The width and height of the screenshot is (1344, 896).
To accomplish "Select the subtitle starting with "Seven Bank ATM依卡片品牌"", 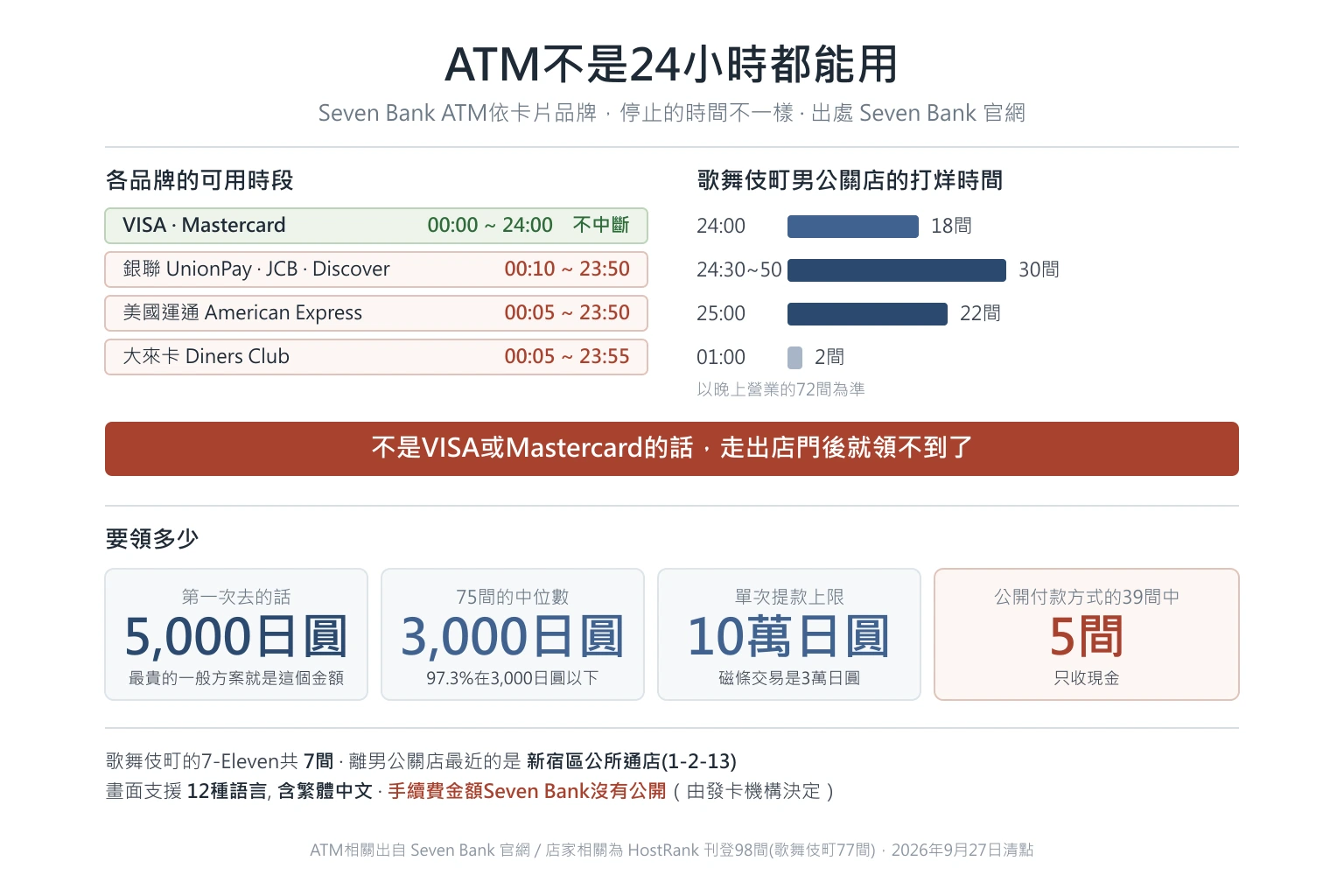I will click(x=671, y=113).
